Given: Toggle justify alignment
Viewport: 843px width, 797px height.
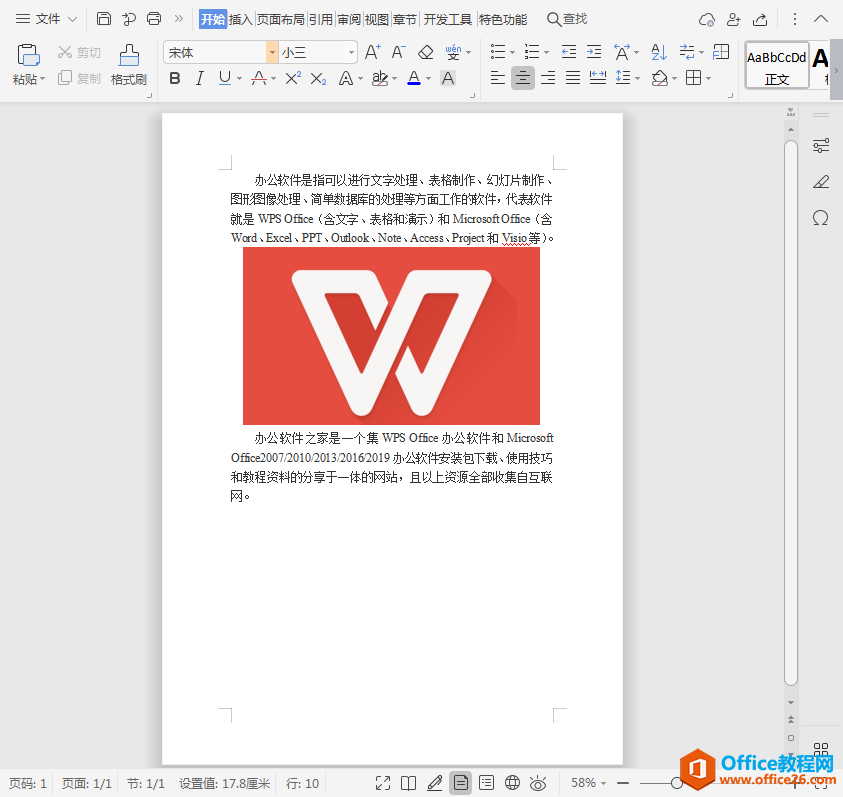Looking at the screenshot, I should pos(573,79).
